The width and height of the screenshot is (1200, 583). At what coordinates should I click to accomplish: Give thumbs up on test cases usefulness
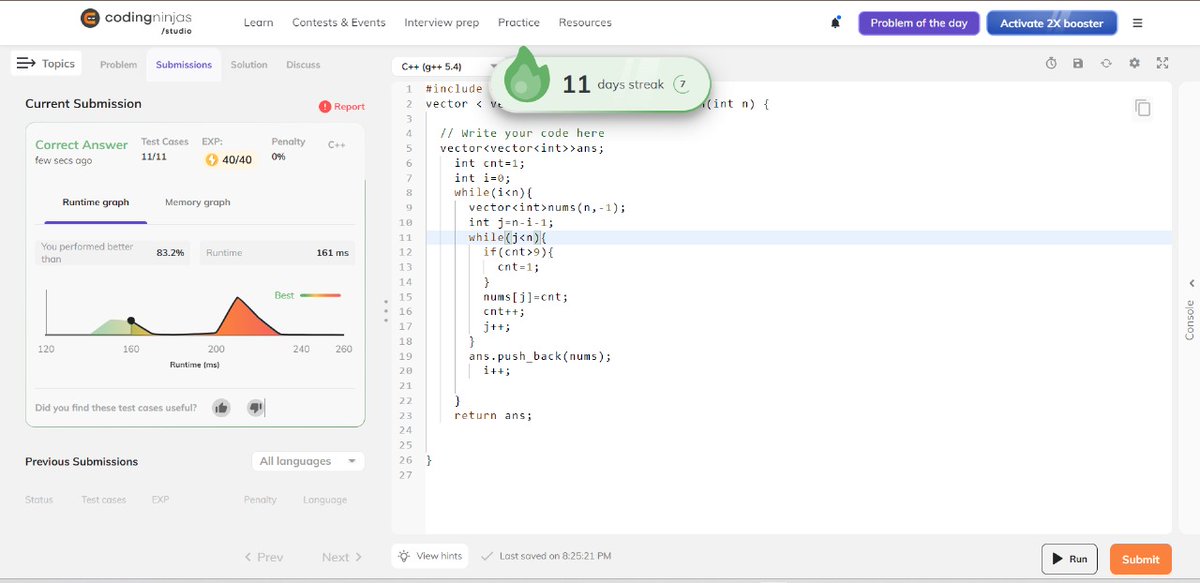coord(221,407)
